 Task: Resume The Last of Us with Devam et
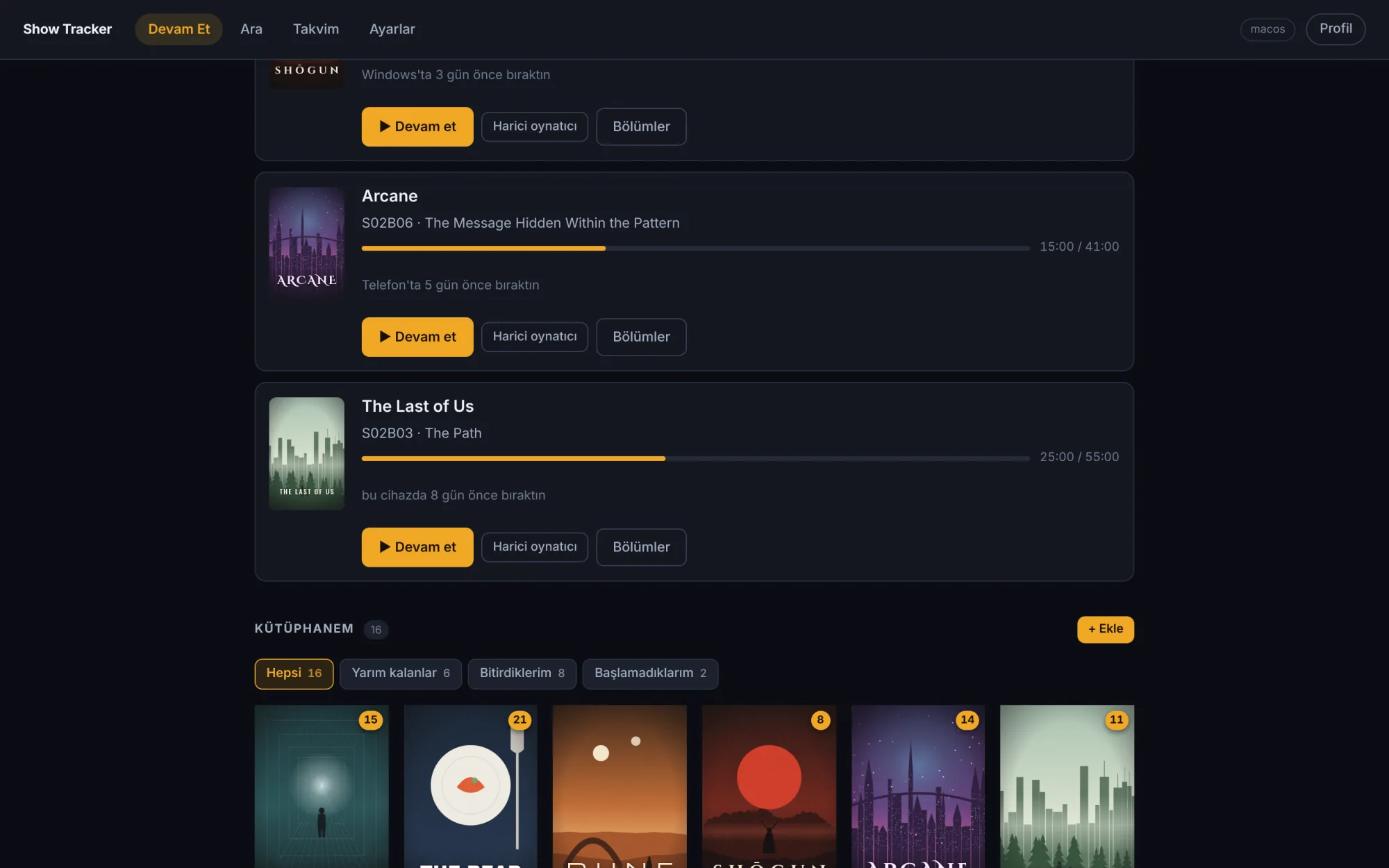pos(417,547)
